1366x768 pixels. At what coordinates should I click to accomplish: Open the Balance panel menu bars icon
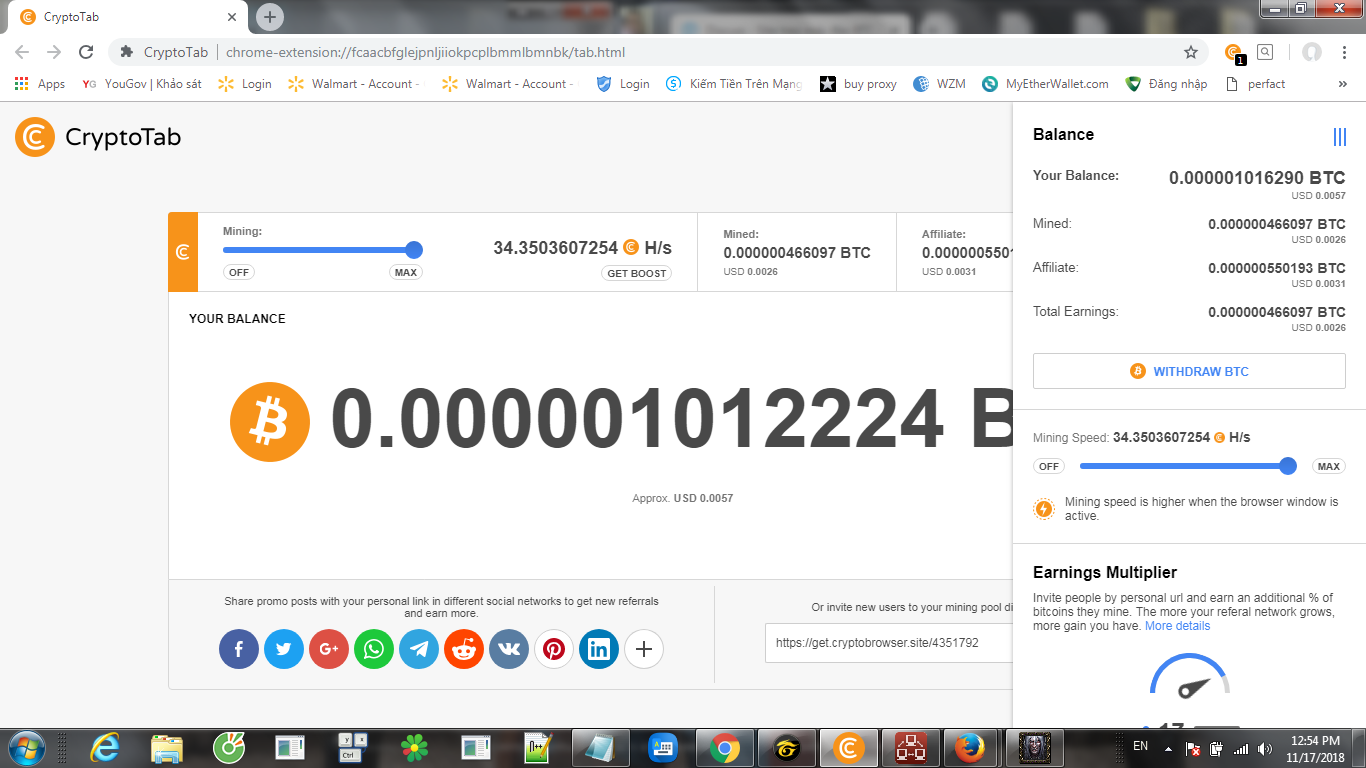point(1339,136)
